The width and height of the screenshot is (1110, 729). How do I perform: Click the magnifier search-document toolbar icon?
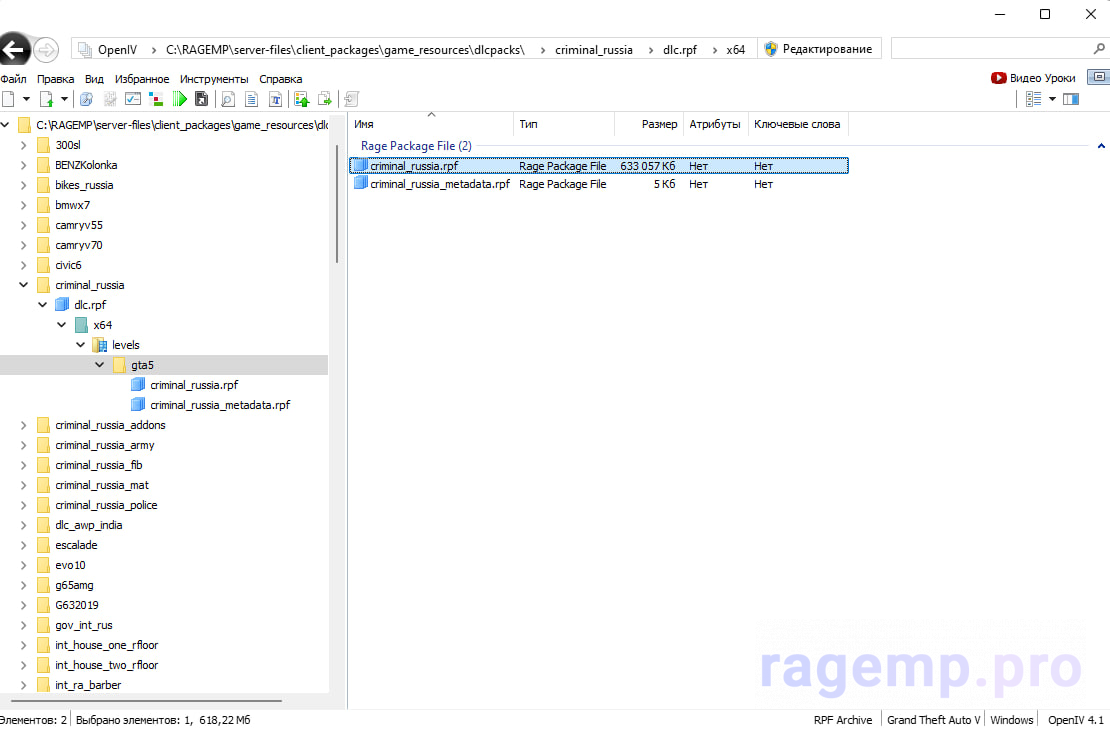[x=228, y=99]
